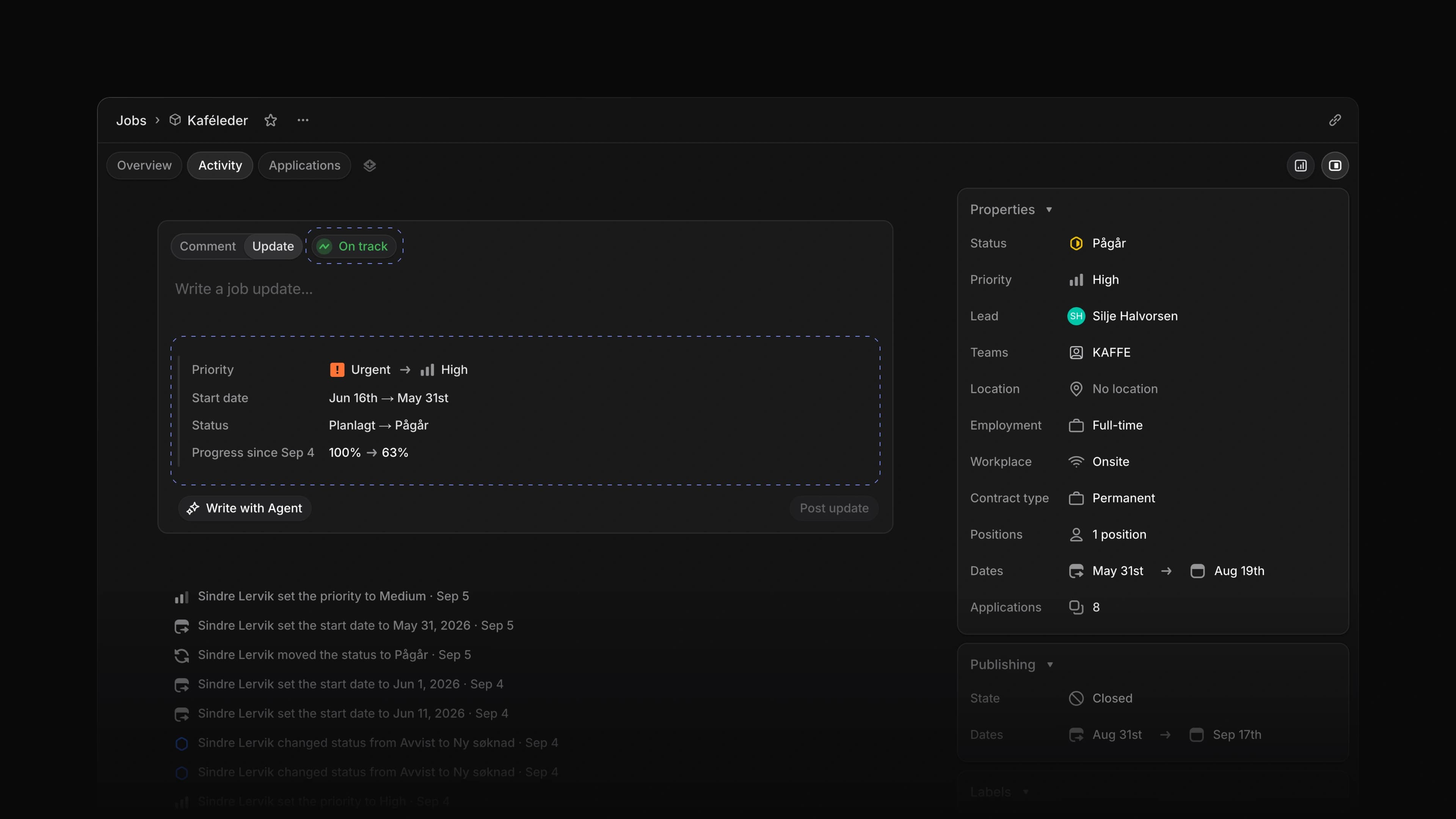The height and width of the screenshot is (819, 1456).
Task: Click Write with Agent button
Action: (245, 508)
